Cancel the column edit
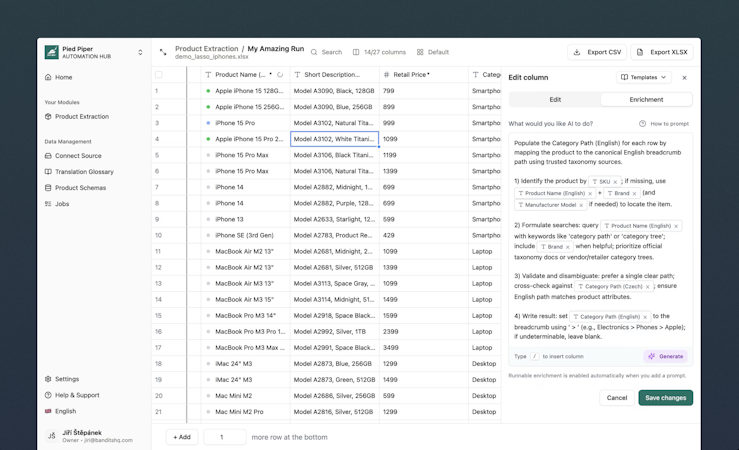This screenshot has width=739, height=450. pyautogui.click(x=616, y=398)
